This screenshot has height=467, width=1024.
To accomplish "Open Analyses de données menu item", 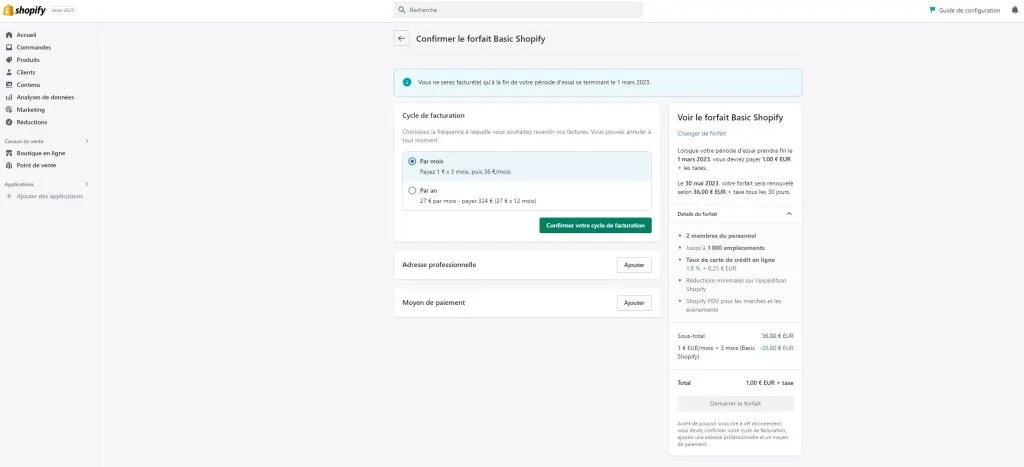I will [x=45, y=97].
